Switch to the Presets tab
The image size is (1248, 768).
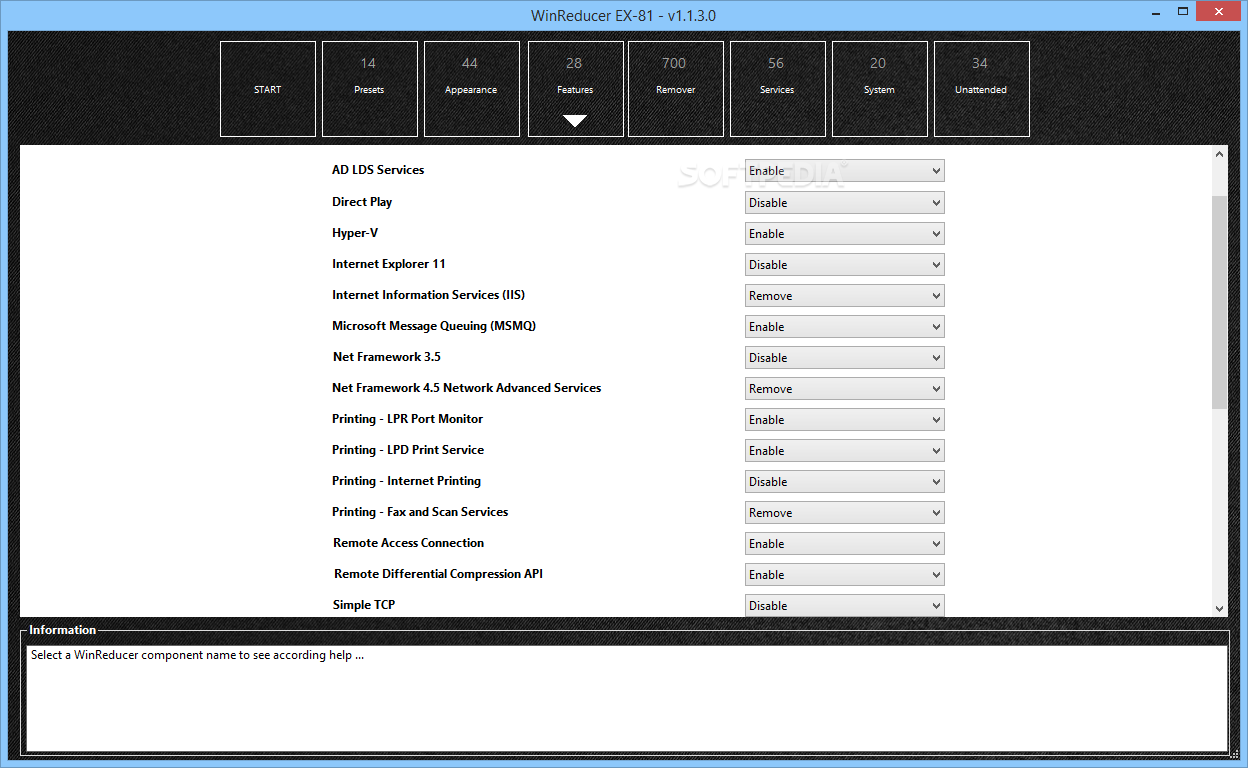pyautogui.click(x=370, y=89)
